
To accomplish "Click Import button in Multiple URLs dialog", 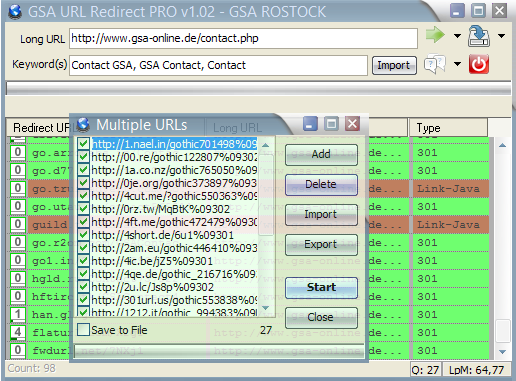I will click(x=321, y=215).
